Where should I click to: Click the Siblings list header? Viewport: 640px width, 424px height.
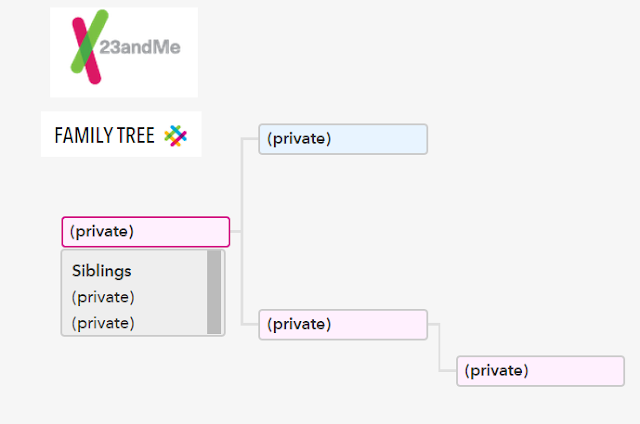tap(102, 271)
